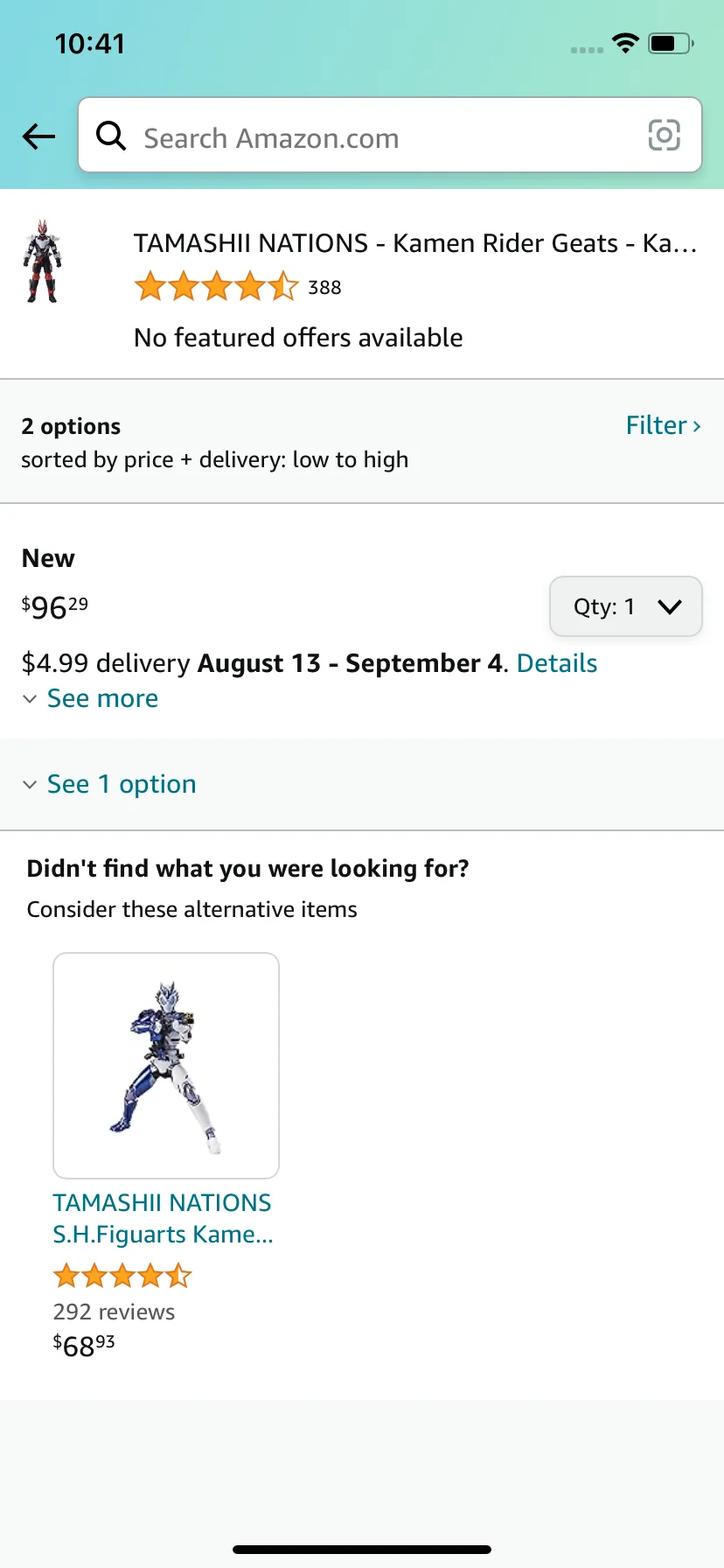Open Kamen Rider Geats product thumbnail
724x1568 pixels.
[42, 262]
